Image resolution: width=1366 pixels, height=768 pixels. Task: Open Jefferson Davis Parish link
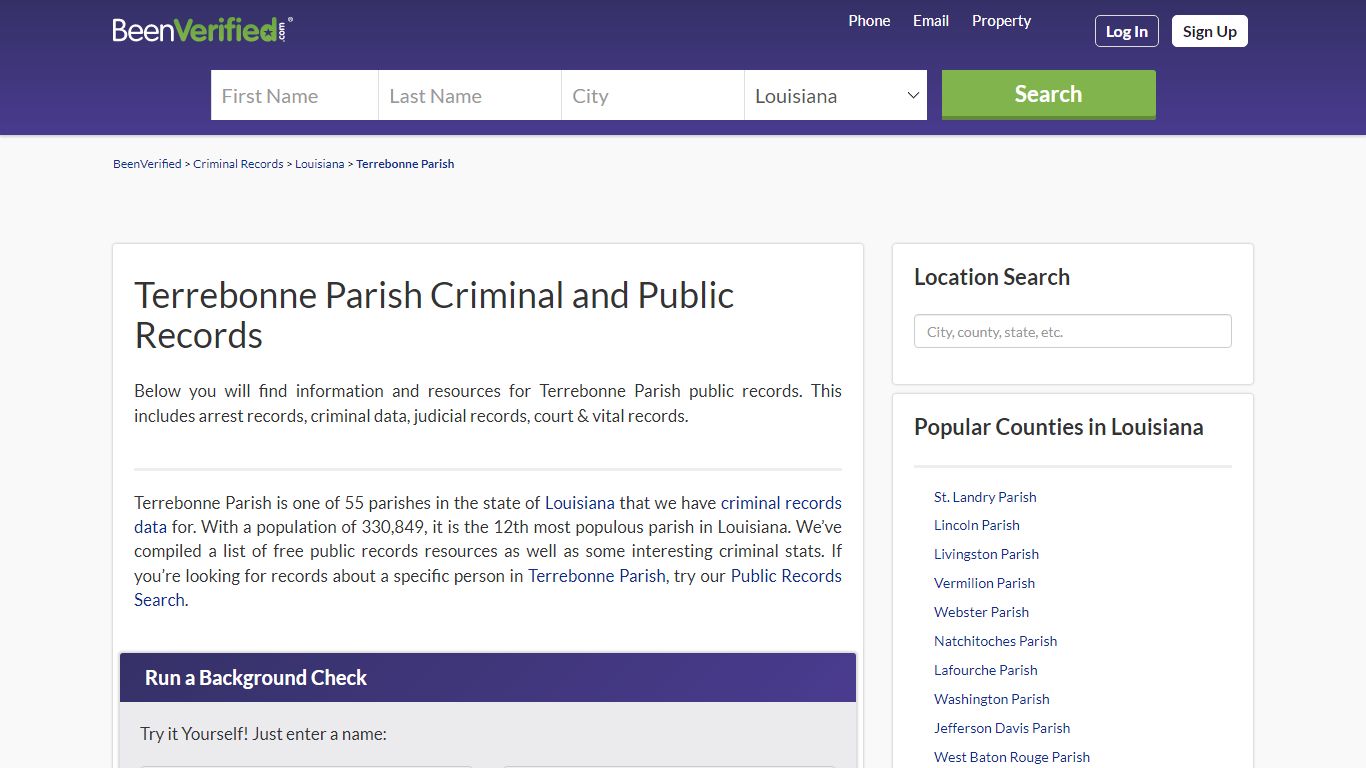1002,728
